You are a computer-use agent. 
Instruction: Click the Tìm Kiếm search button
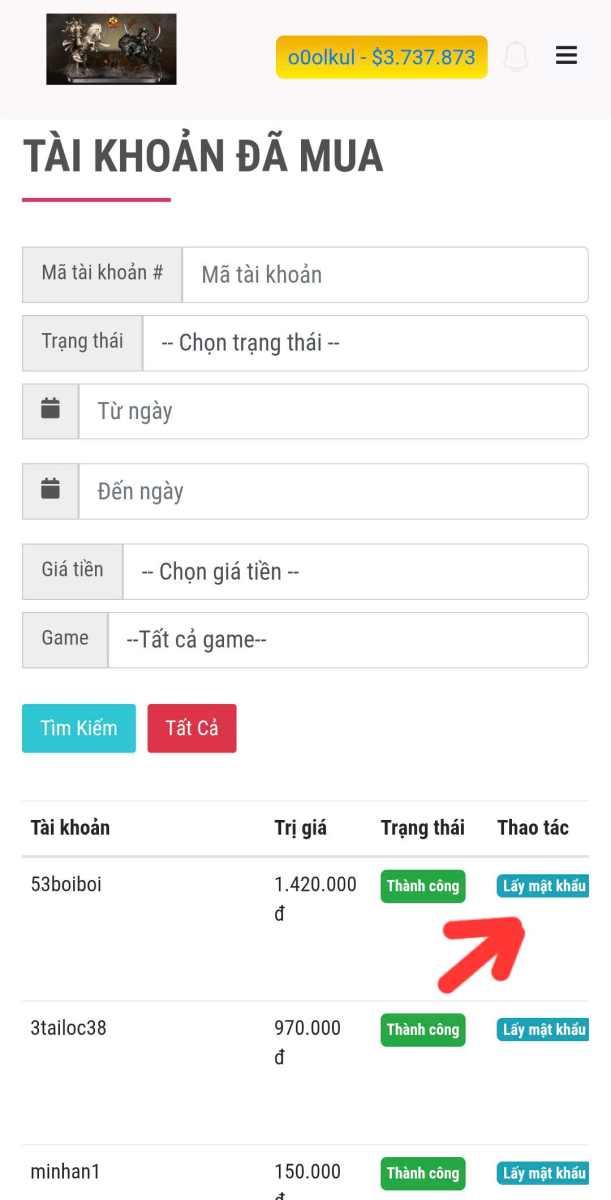tap(79, 728)
